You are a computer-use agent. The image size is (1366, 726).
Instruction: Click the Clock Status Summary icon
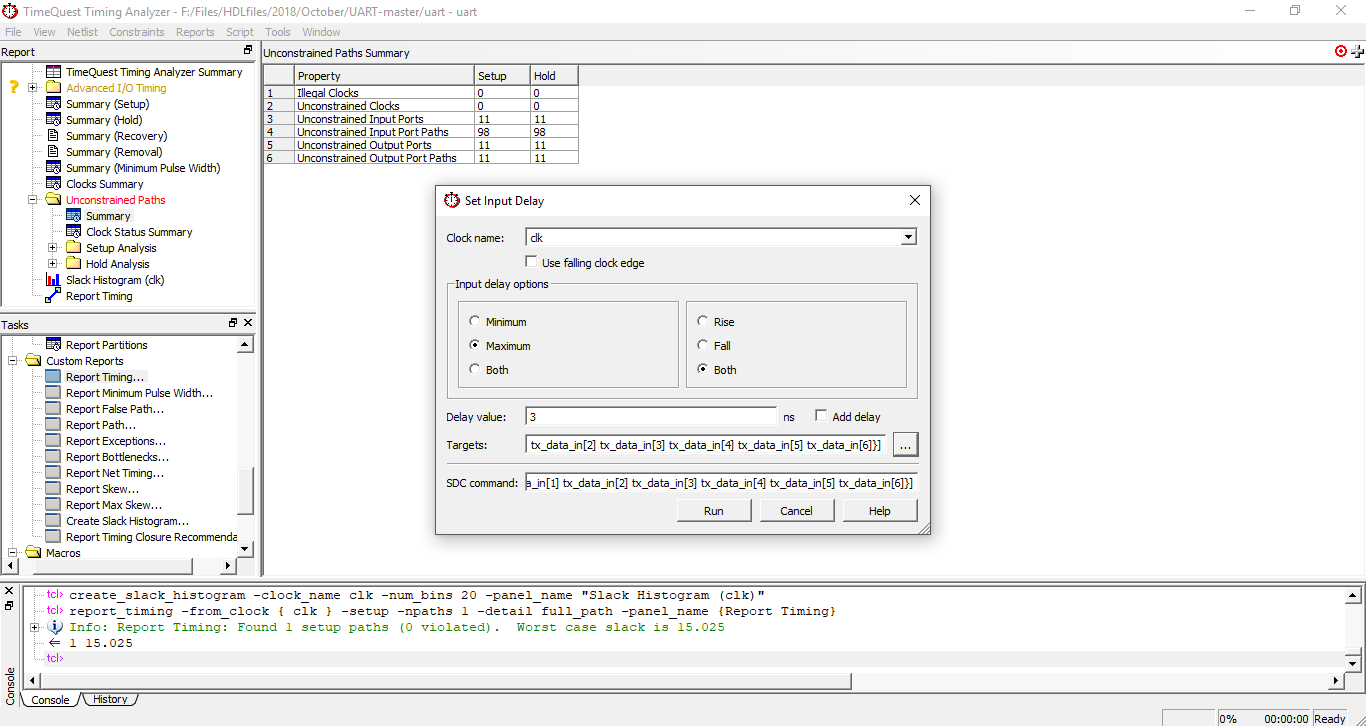(x=73, y=232)
